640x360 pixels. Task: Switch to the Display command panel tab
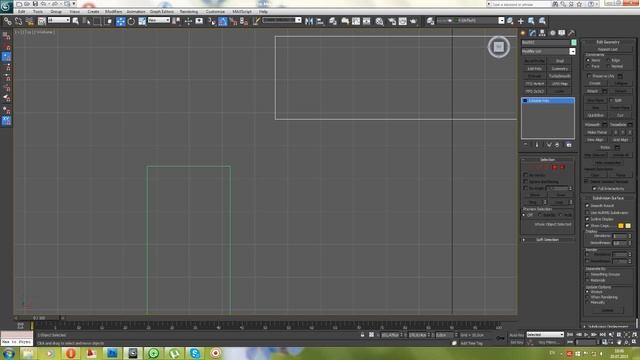pos(562,33)
